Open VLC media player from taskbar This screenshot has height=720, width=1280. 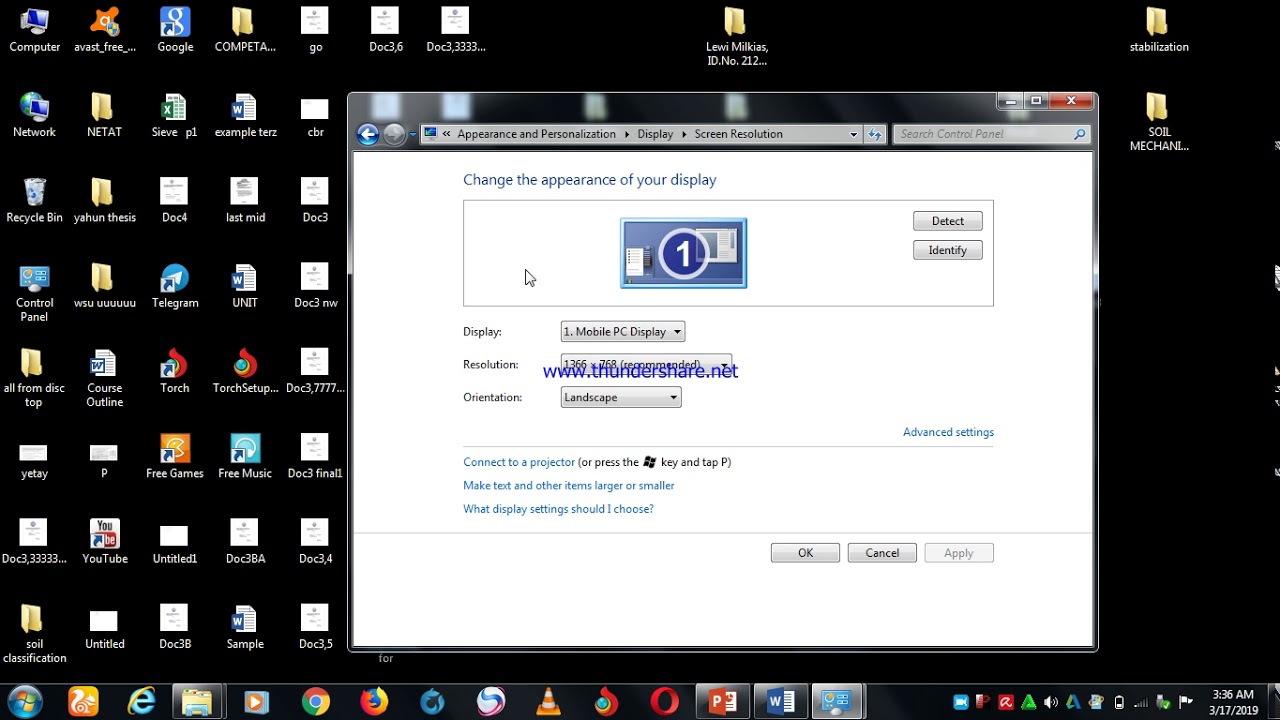click(548, 702)
